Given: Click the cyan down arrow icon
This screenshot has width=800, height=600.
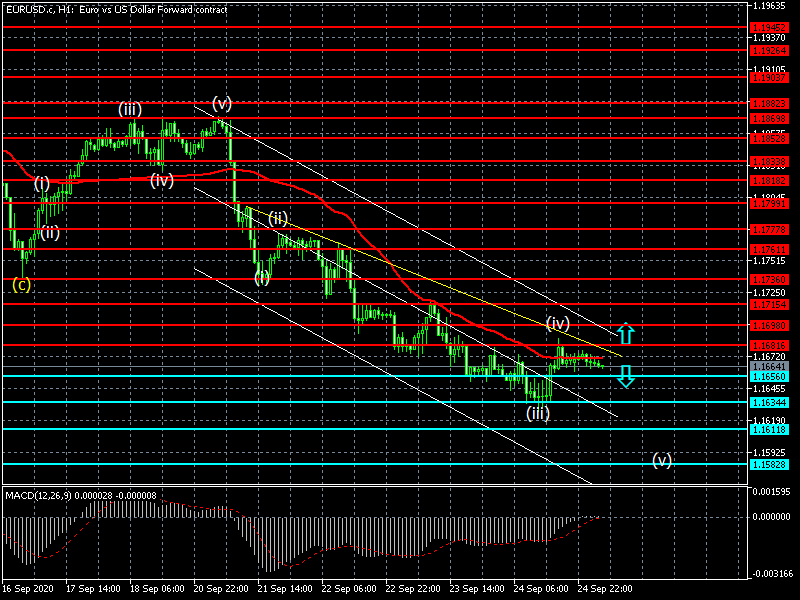Looking at the screenshot, I should click(x=626, y=377).
